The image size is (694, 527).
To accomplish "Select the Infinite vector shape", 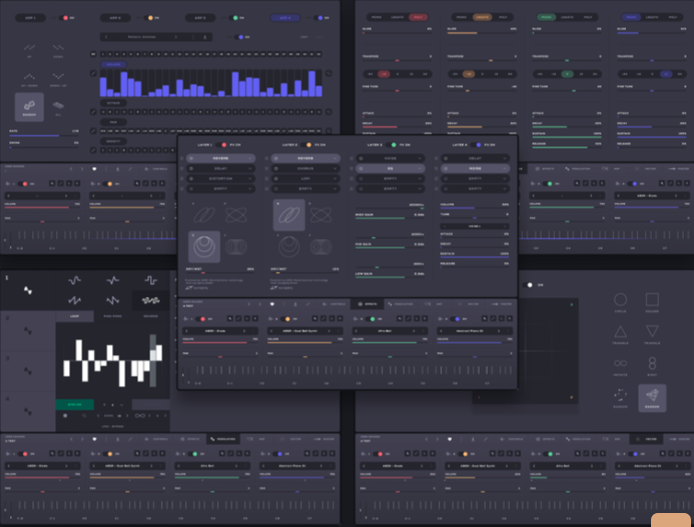I will 621,363.
